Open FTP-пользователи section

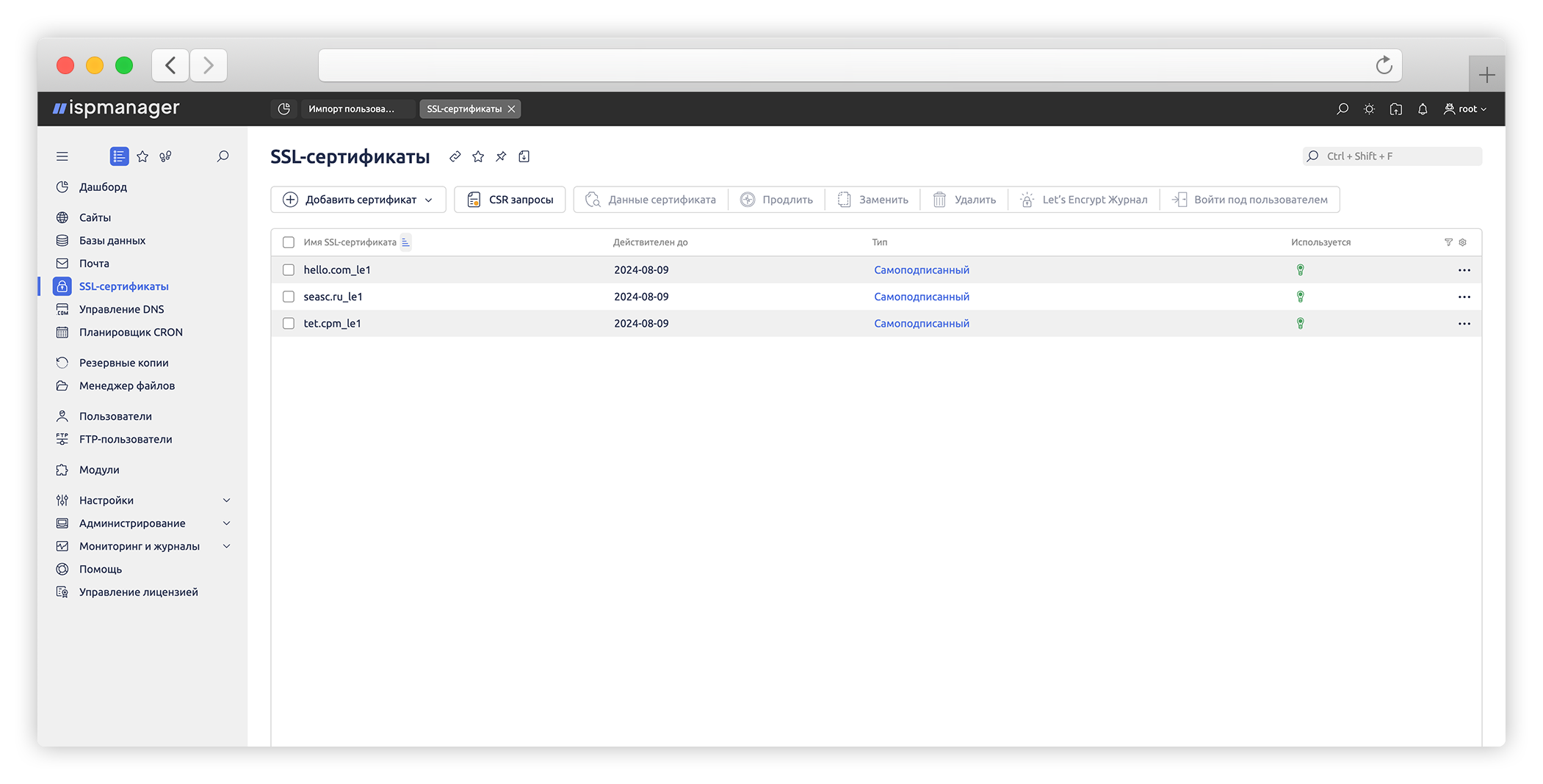(x=126, y=439)
